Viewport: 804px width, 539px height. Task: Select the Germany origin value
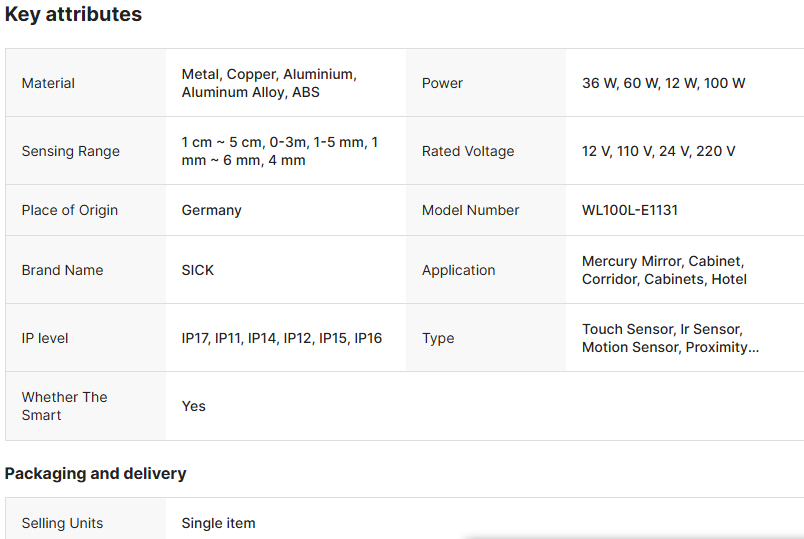pyautogui.click(x=211, y=210)
